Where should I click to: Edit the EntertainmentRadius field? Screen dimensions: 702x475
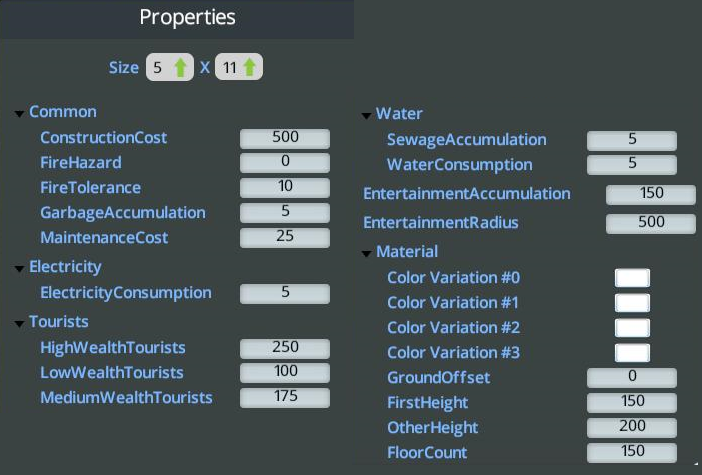coord(651,223)
